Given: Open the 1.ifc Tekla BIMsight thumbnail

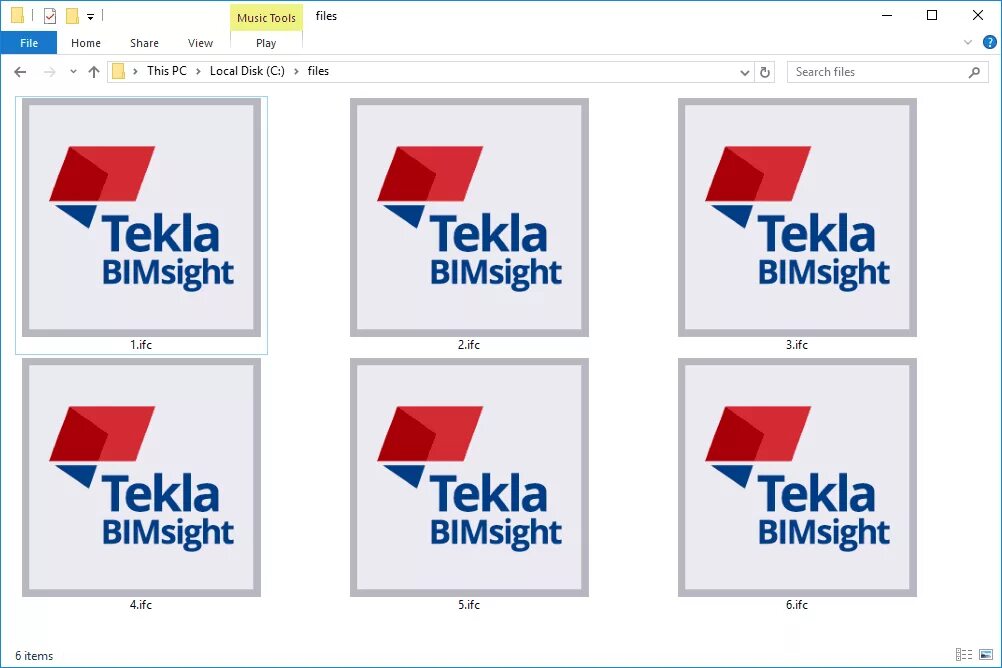Looking at the screenshot, I should pyautogui.click(x=141, y=217).
